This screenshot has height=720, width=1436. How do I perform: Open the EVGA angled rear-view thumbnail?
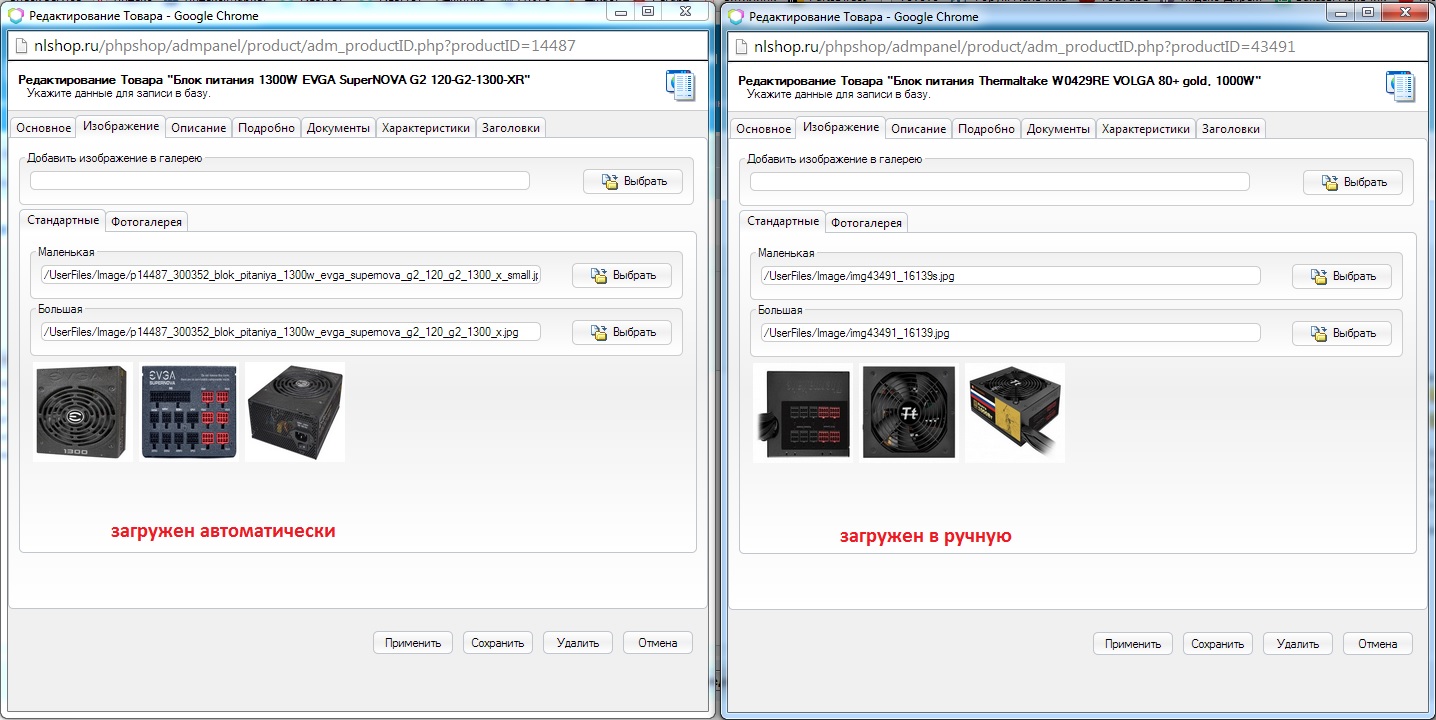click(295, 412)
